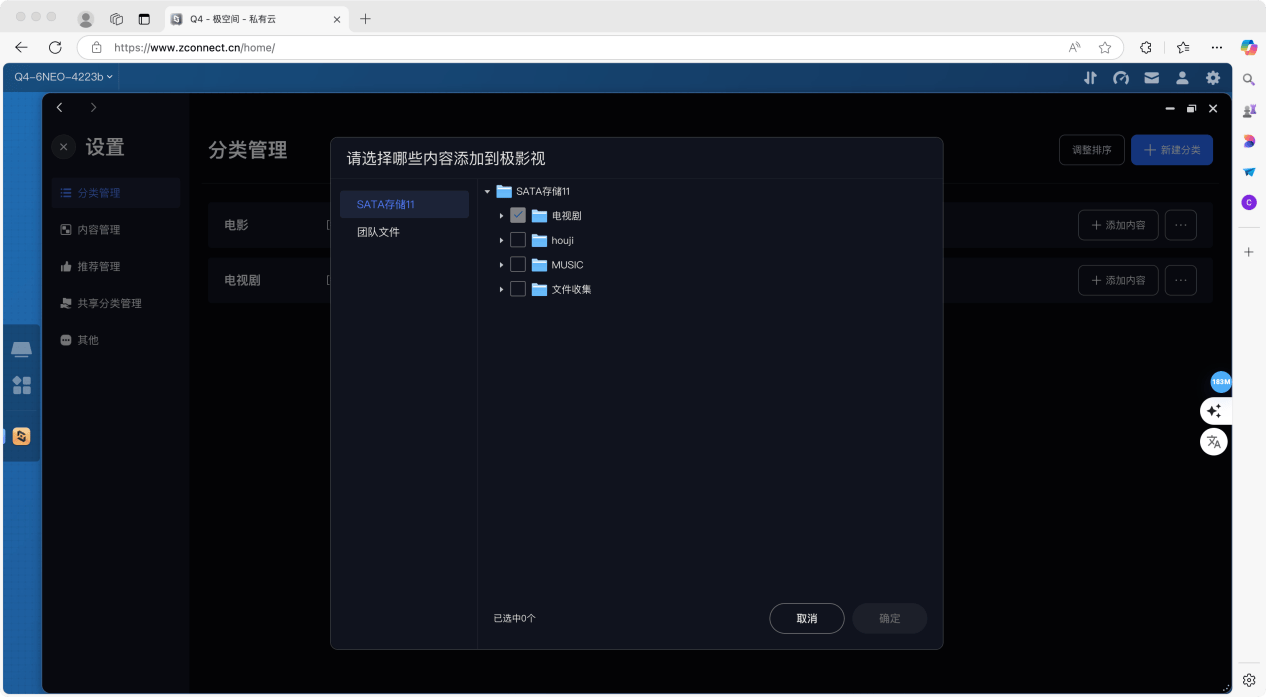Collapse the SATA存储11 root folder
The width and height of the screenshot is (1266, 697).
click(x=486, y=192)
